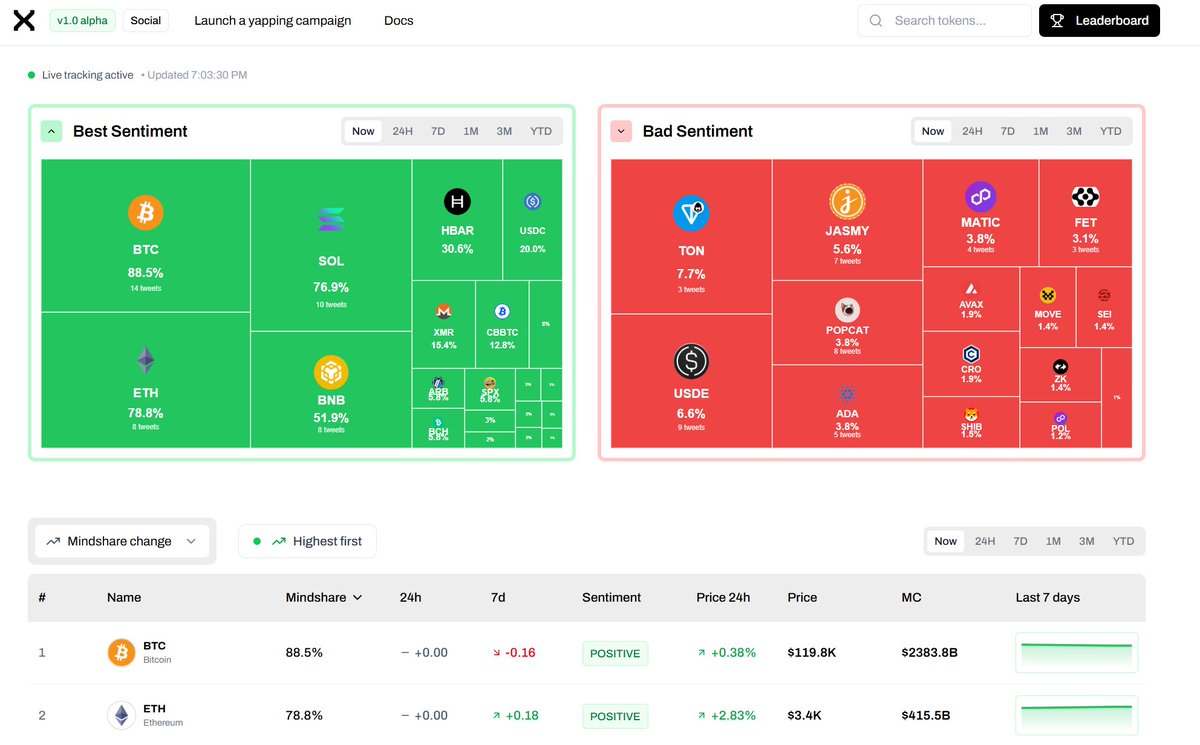Screen dimensions: 1200x745
Task: Click the BTC icon in Best Sentiment heatmap
Action: 145,212
